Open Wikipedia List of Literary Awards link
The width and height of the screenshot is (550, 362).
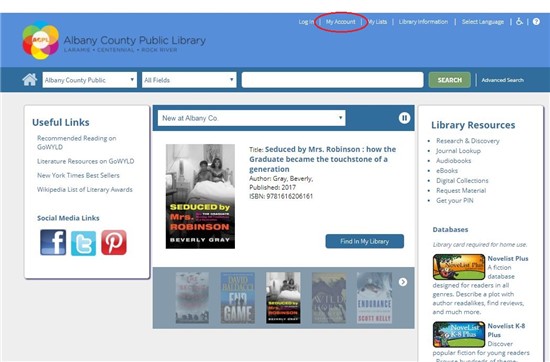85,189
